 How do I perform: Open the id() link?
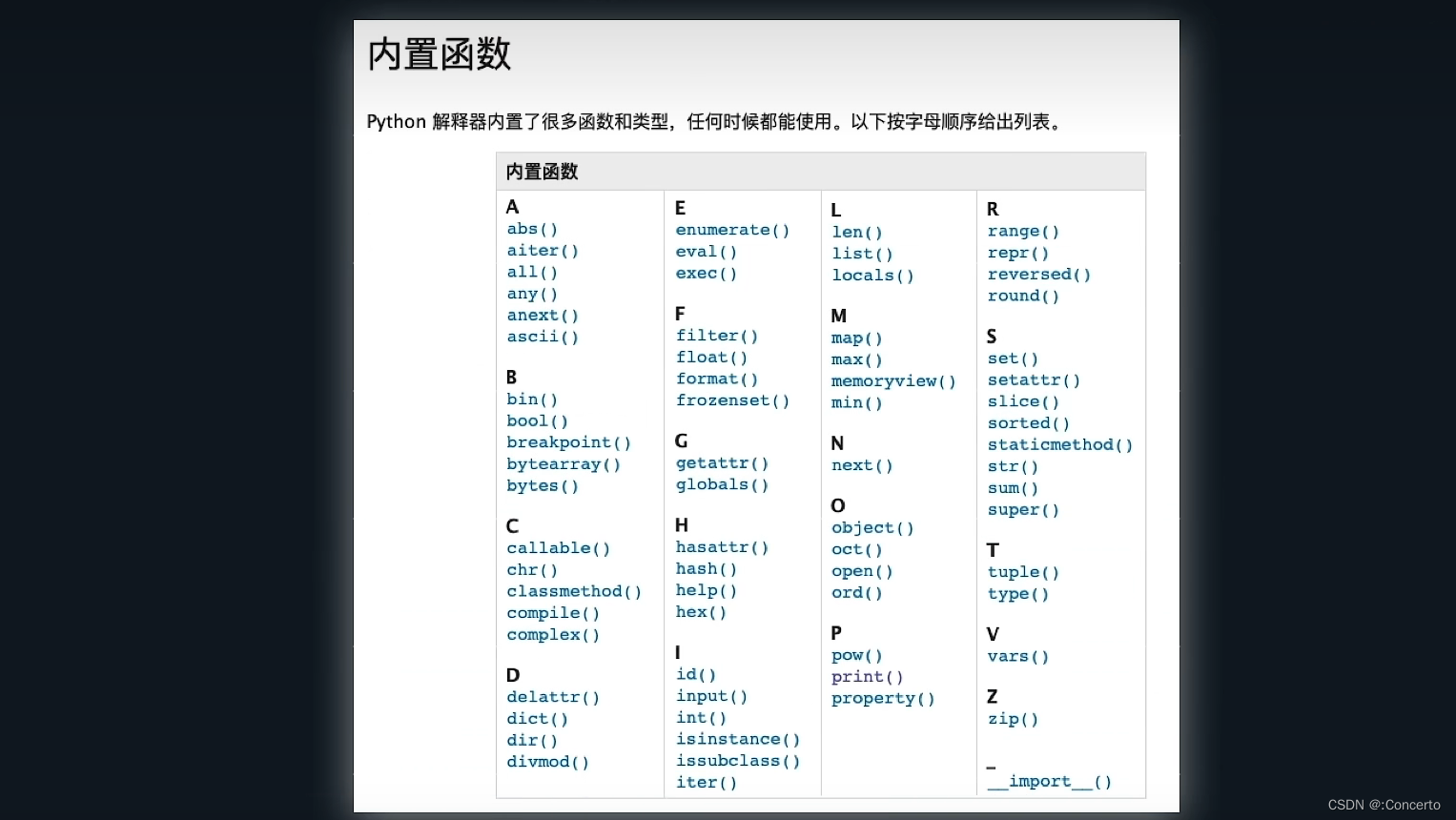(696, 674)
